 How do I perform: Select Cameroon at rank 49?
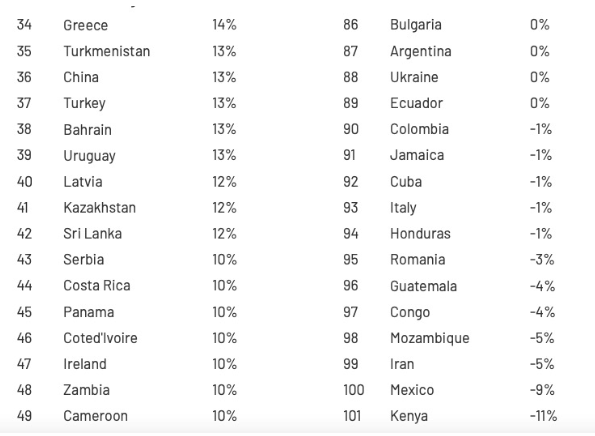point(95,416)
